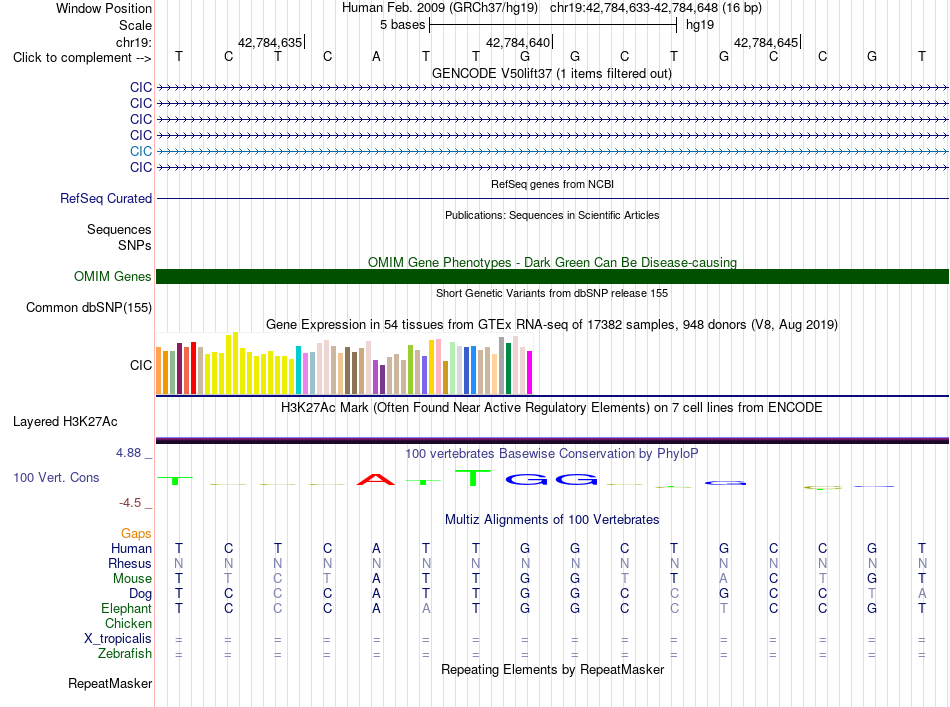Screen dimensions: 950x707
Task: Click the 42,784,640 position marker
Action: 518,42
